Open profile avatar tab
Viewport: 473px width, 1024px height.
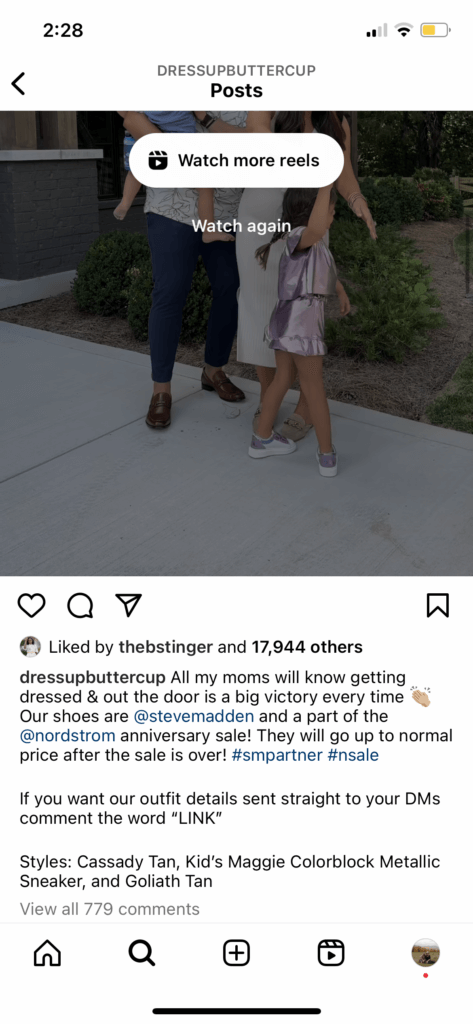pyautogui.click(x=425, y=953)
